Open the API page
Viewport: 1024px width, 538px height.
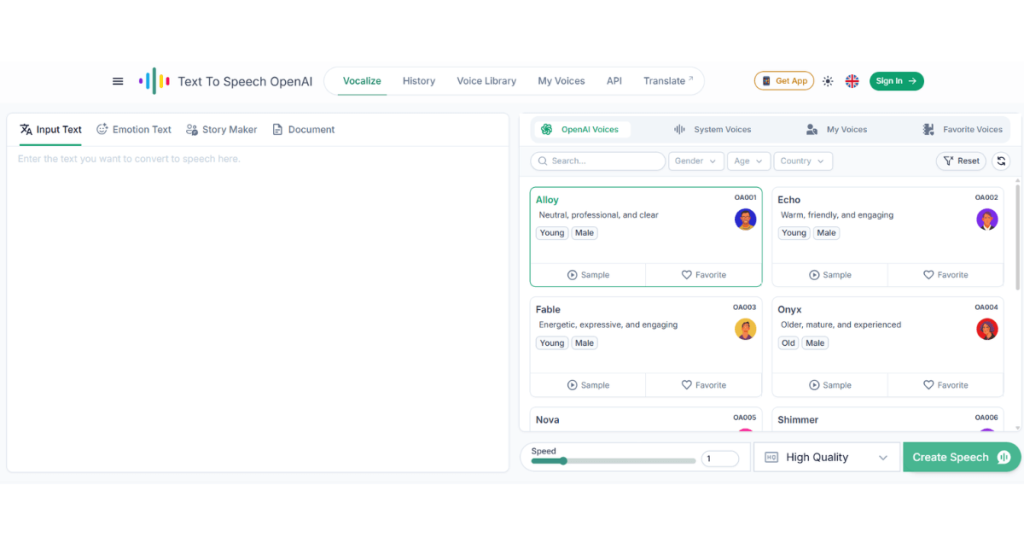614,81
